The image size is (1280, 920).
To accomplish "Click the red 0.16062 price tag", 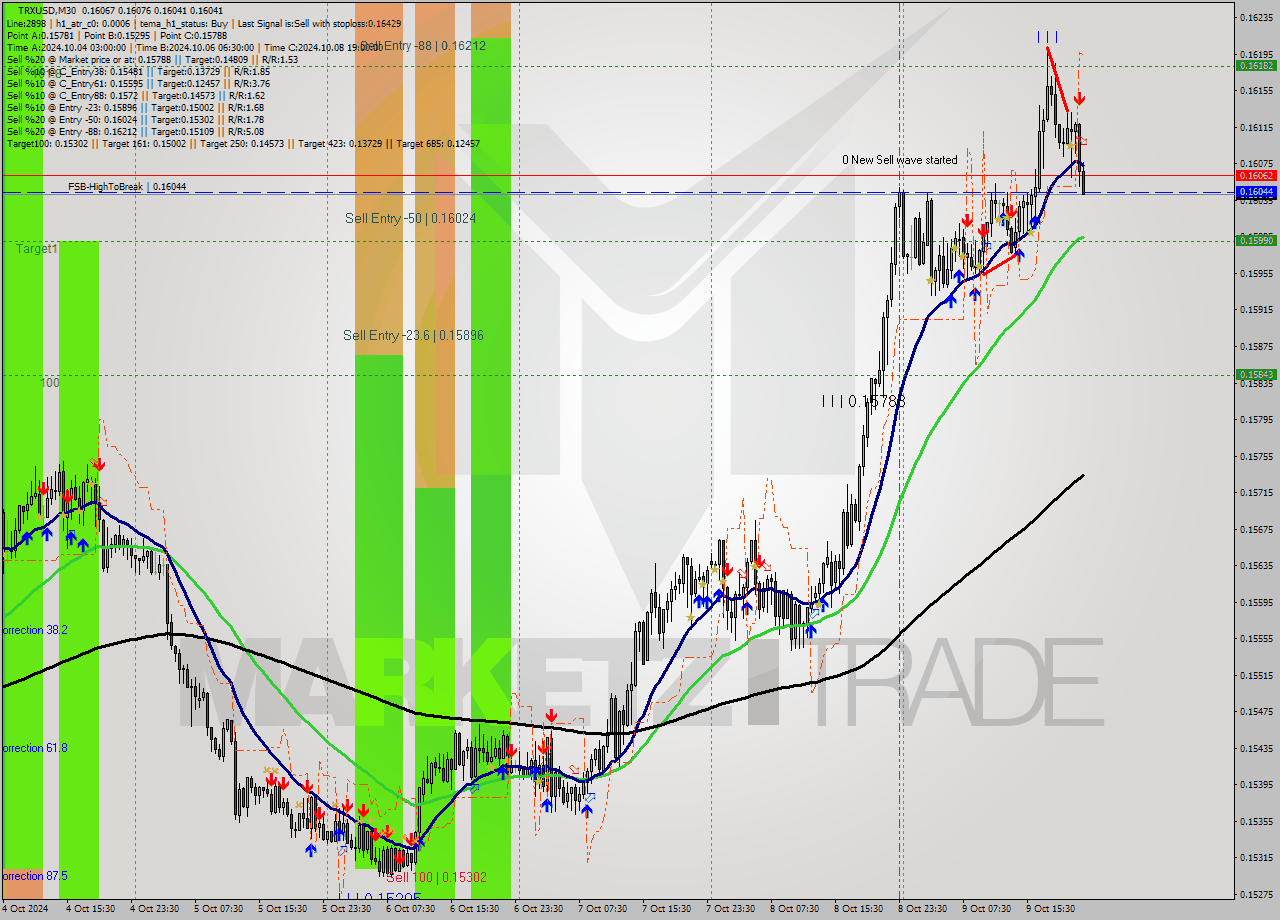I will click(1255, 175).
